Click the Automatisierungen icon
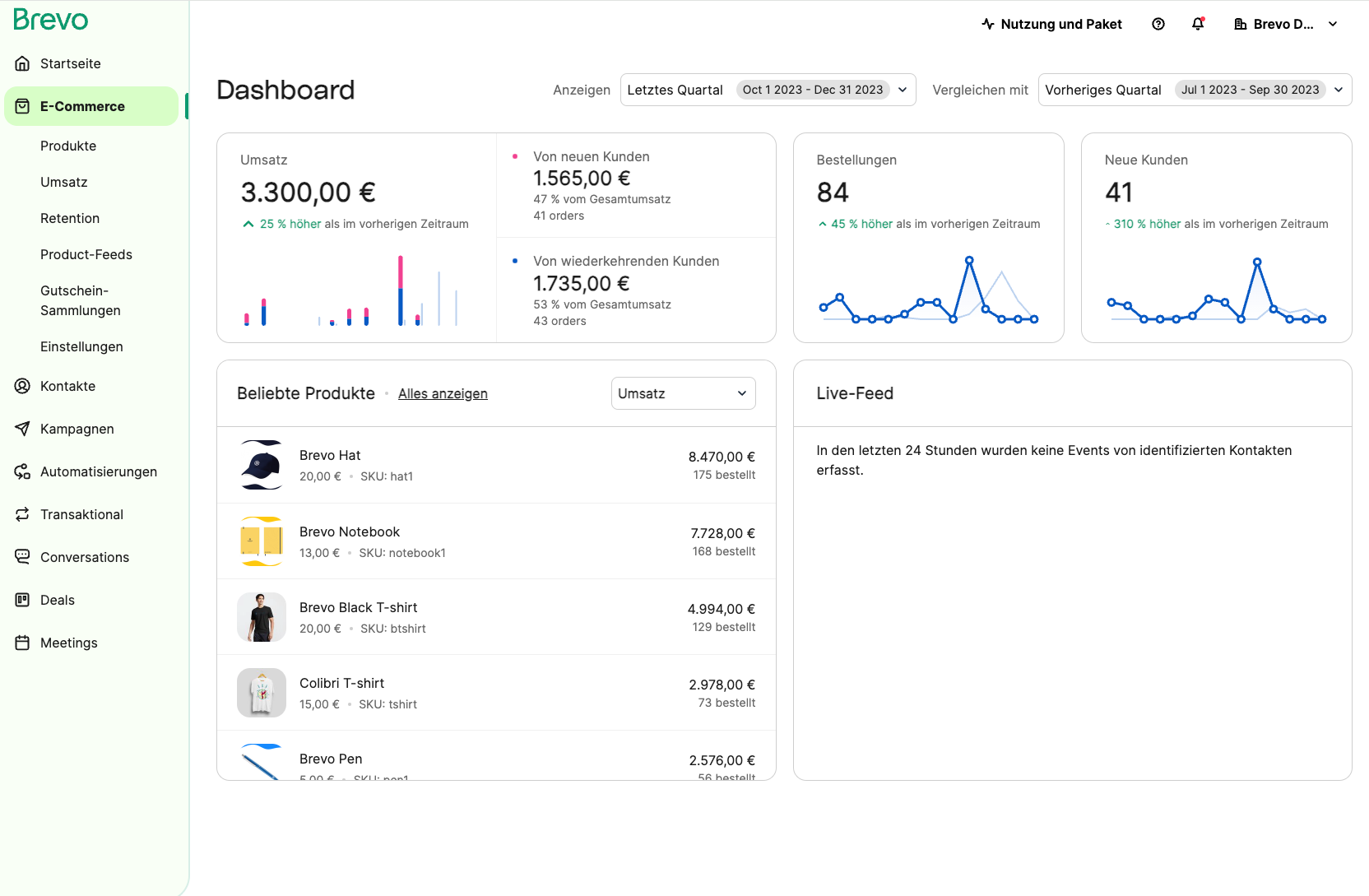 tap(22, 471)
